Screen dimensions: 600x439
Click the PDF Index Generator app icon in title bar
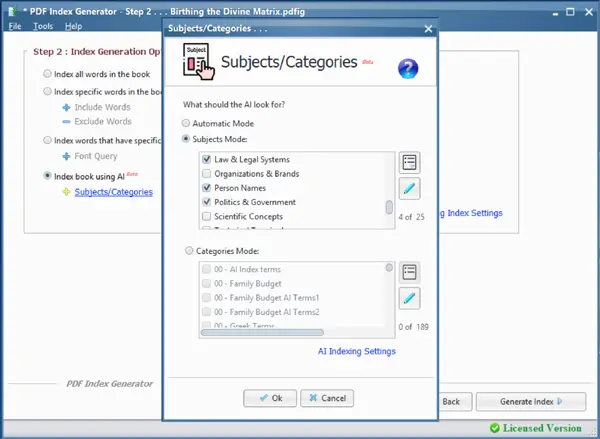13,11
